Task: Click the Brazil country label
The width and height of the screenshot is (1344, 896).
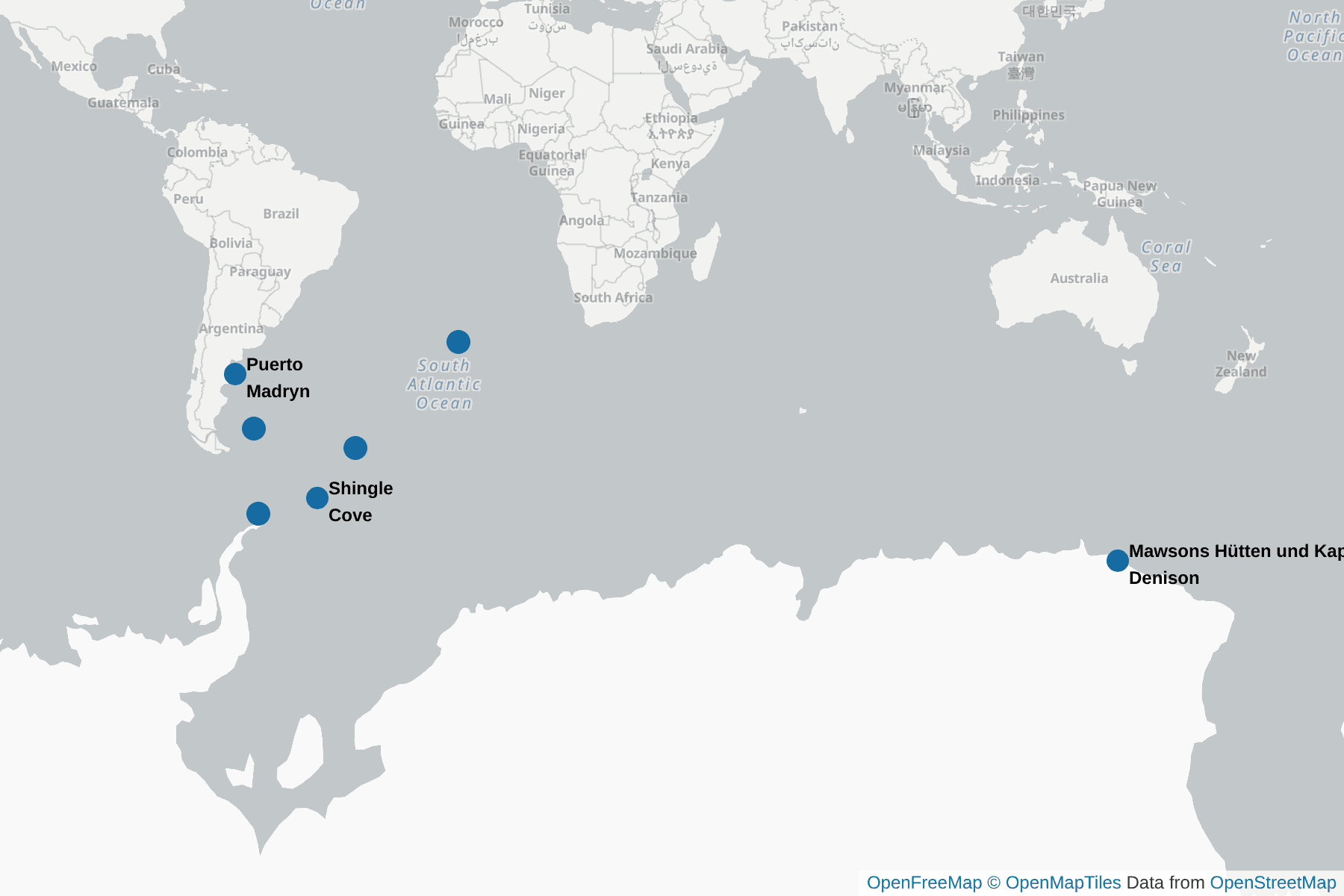Action: tap(281, 214)
